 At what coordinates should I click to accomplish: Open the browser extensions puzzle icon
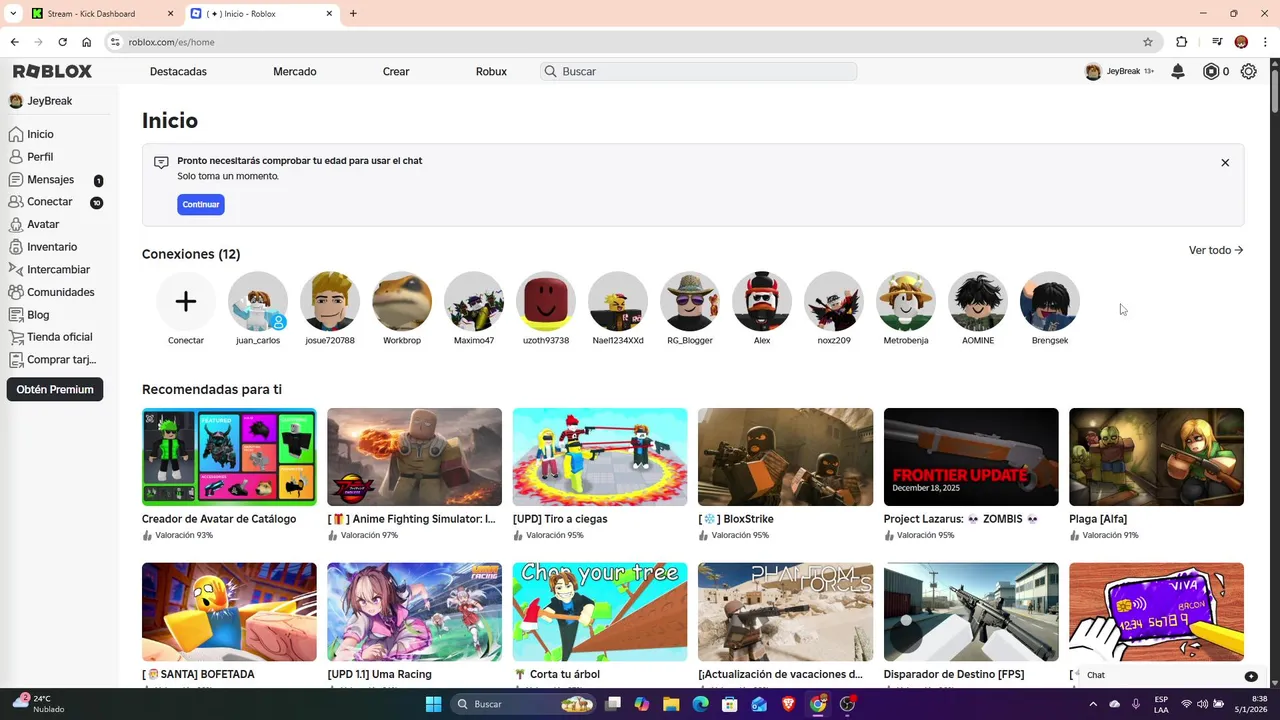(1182, 42)
